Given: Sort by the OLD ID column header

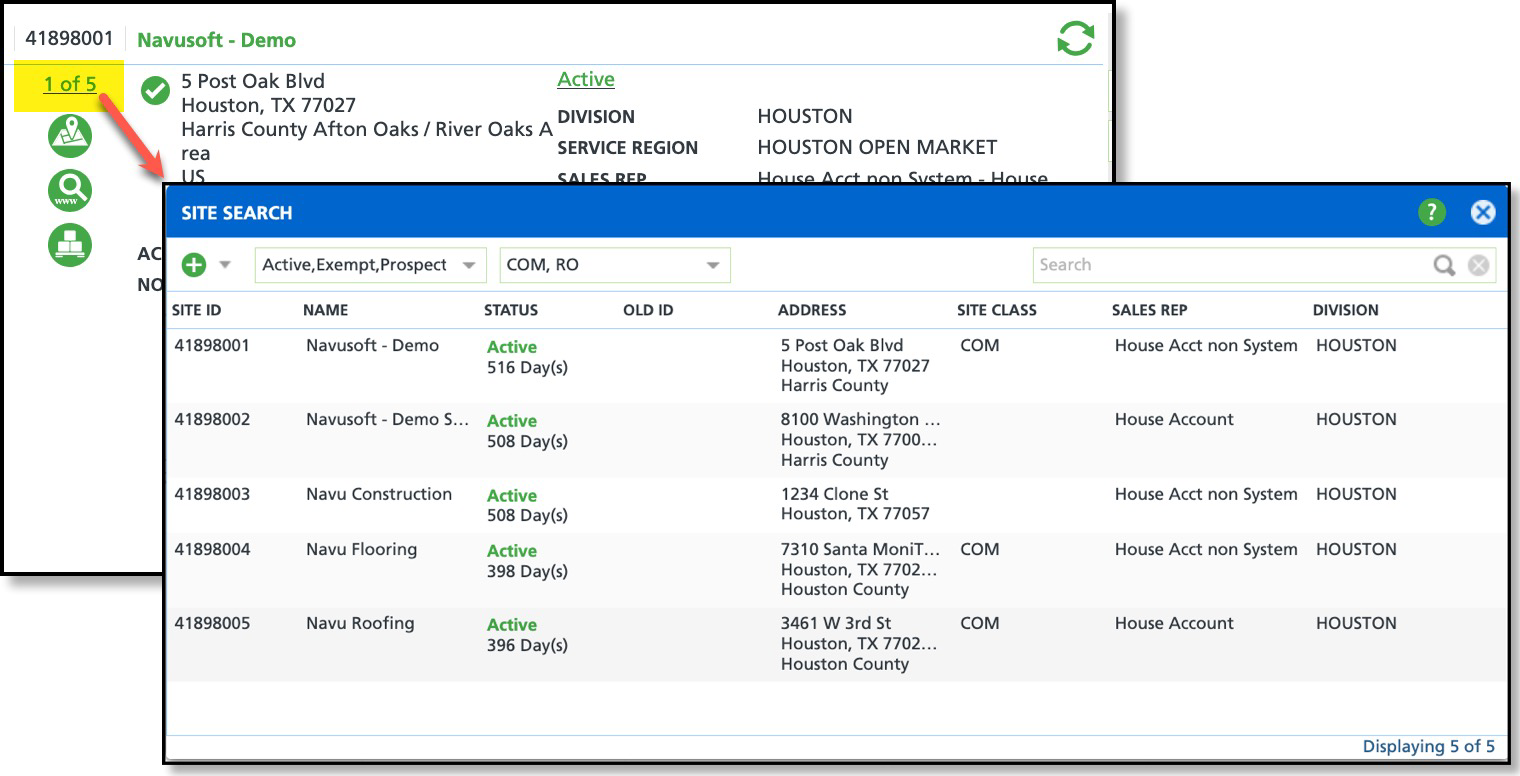Looking at the screenshot, I should pos(648,310).
